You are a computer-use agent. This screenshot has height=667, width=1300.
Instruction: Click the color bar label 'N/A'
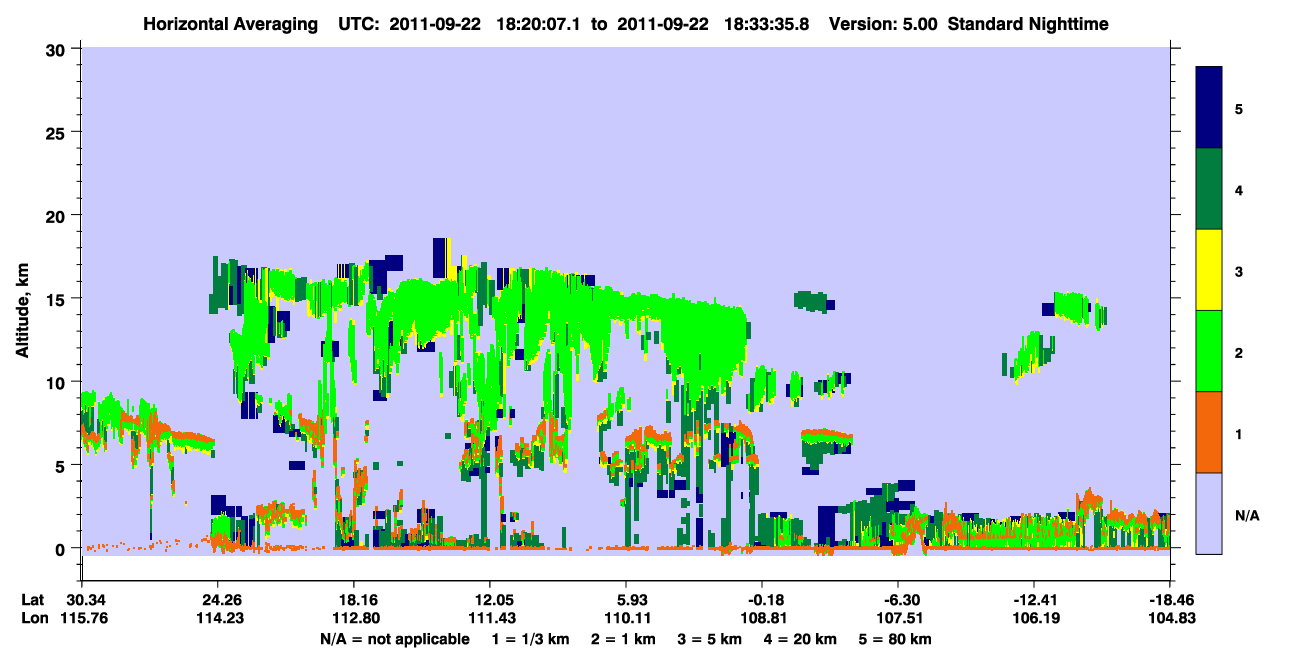[x=1246, y=516]
